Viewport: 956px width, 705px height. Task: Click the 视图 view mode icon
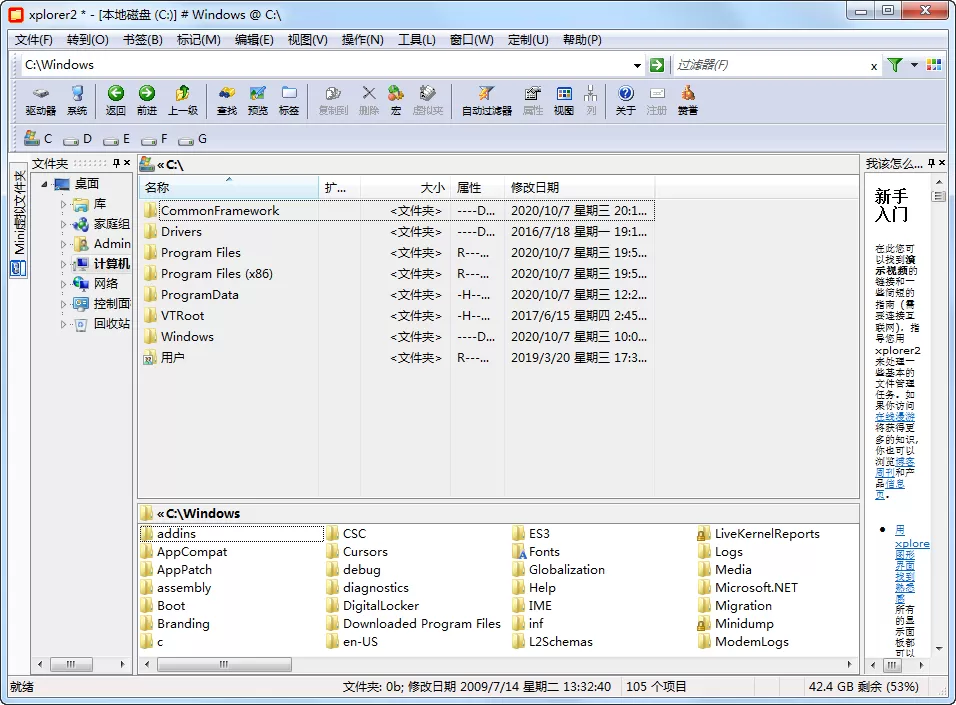click(564, 101)
